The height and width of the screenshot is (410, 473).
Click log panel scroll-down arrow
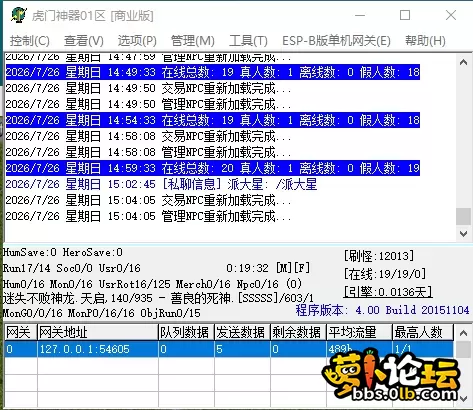click(x=463, y=233)
